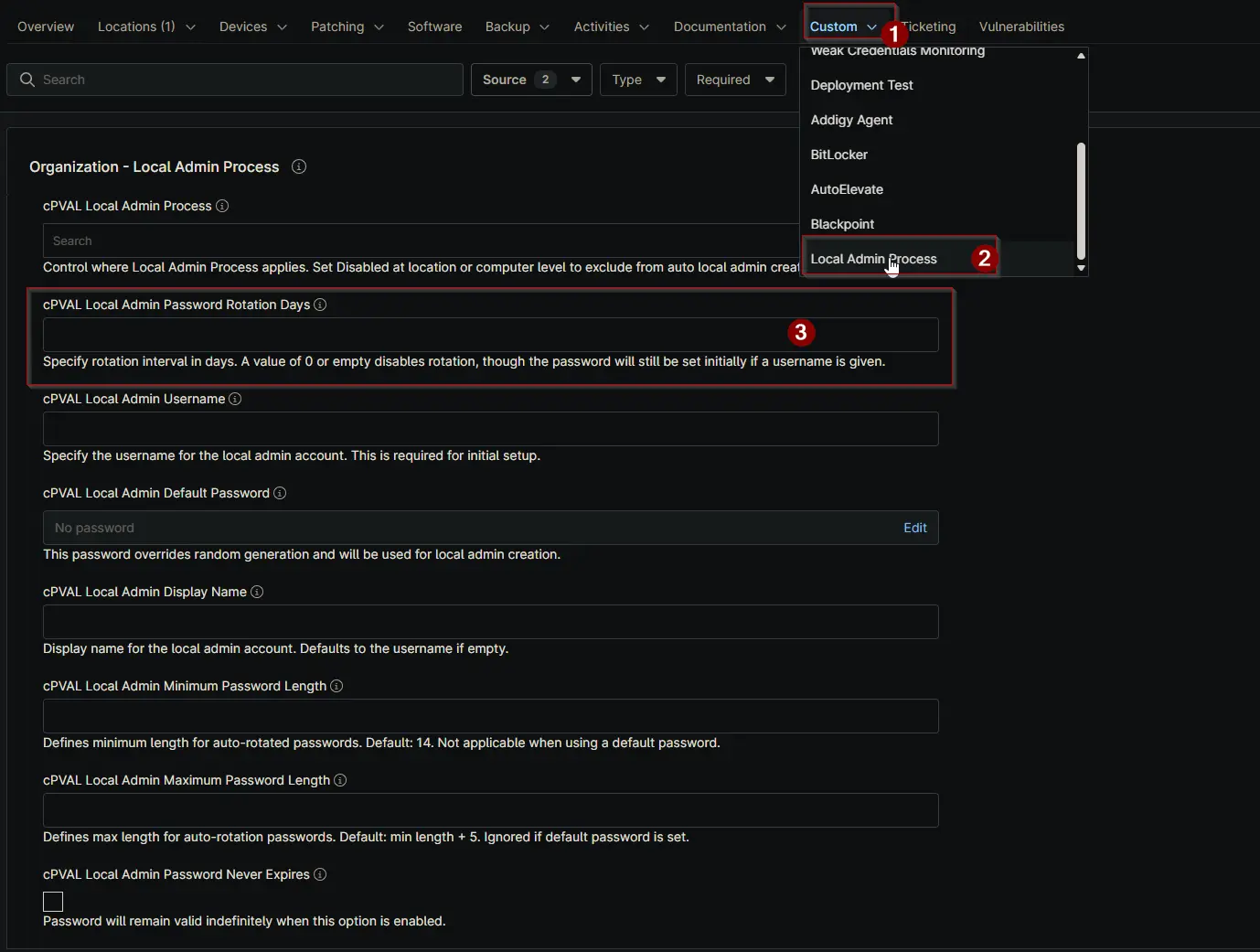The height and width of the screenshot is (952, 1260).
Task: Switch to the Vulnerabilities tab
Action: tap(1021, 27)
